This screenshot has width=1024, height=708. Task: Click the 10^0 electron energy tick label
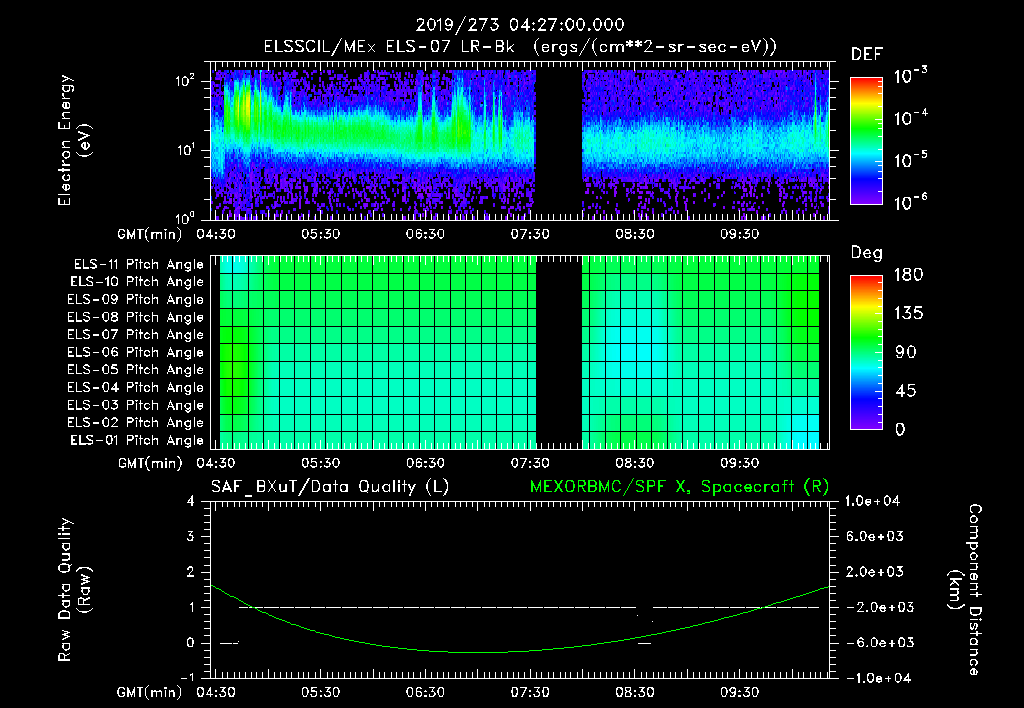pos(185,217)
